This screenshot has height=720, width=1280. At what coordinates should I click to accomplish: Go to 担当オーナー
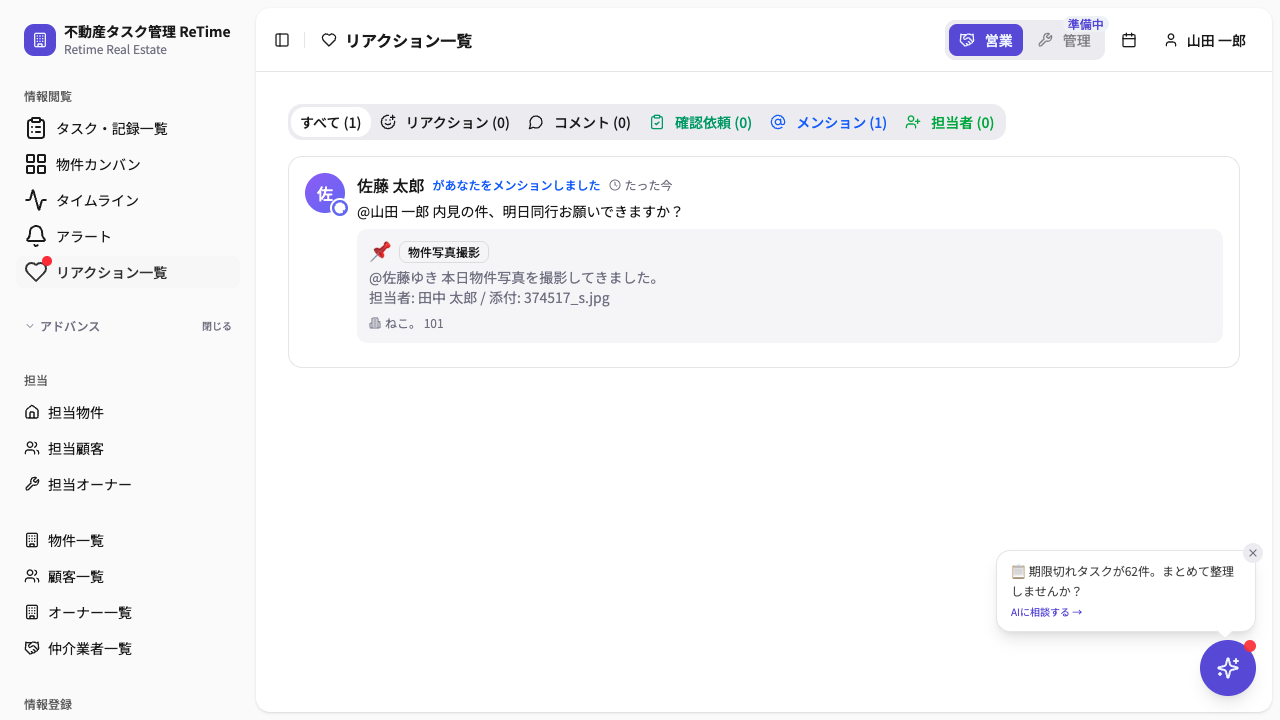[128, 484]
